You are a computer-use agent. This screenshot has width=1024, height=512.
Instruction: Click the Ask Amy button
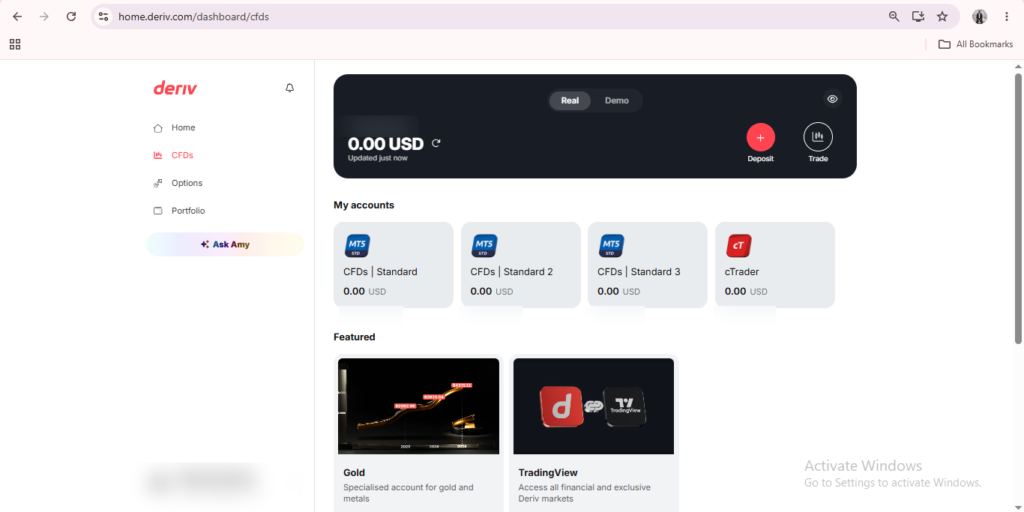(x=225, y=244)
